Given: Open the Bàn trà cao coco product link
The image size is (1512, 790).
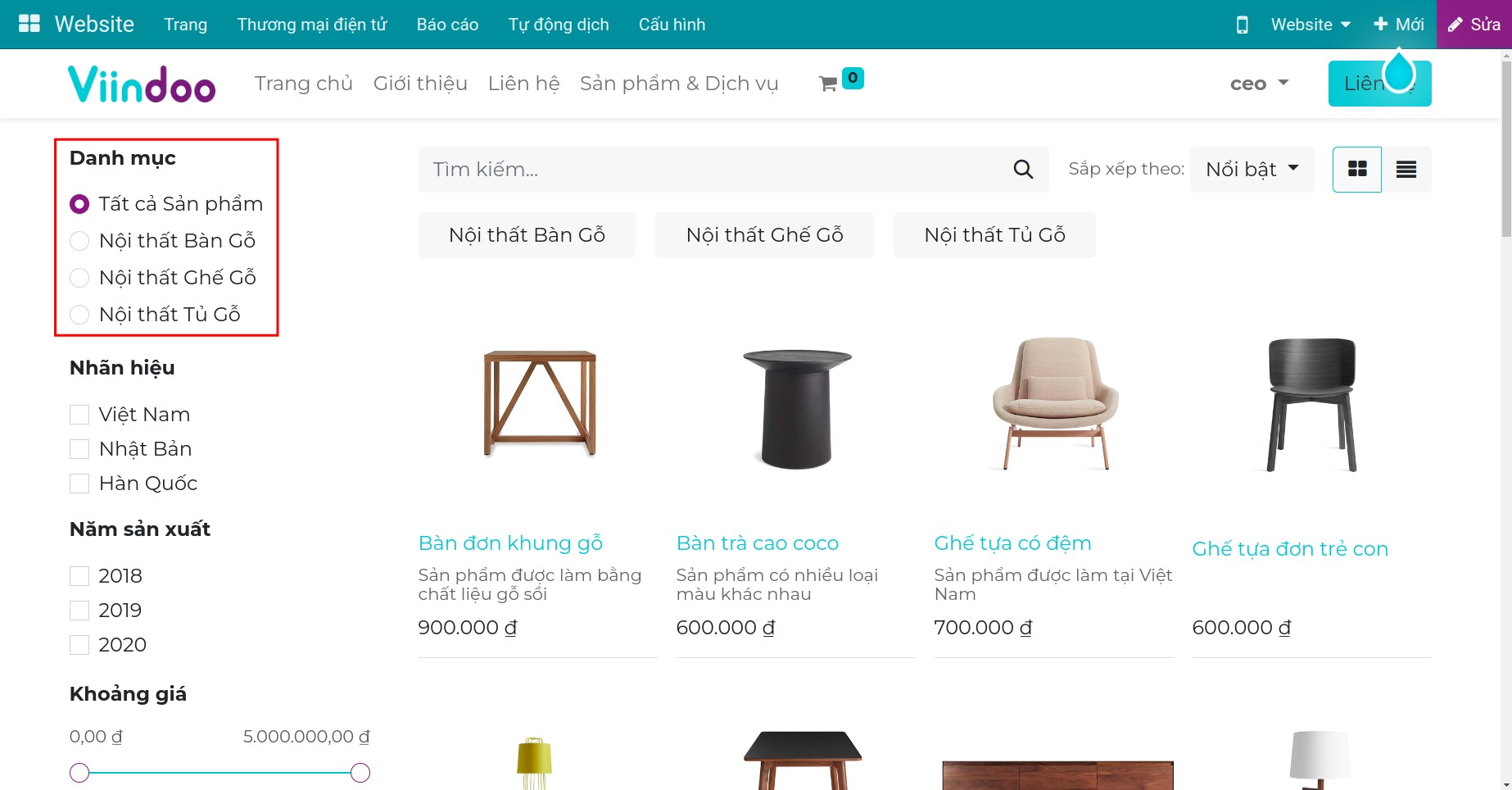Looking at the screenshot, I should tap(757, 543).
